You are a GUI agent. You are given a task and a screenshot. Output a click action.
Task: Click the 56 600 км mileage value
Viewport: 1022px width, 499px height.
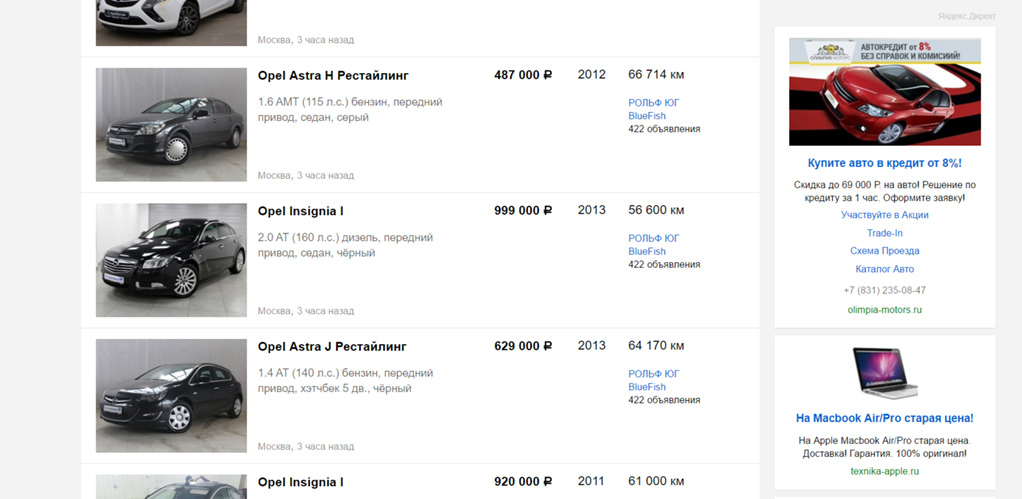pos(656,210)
